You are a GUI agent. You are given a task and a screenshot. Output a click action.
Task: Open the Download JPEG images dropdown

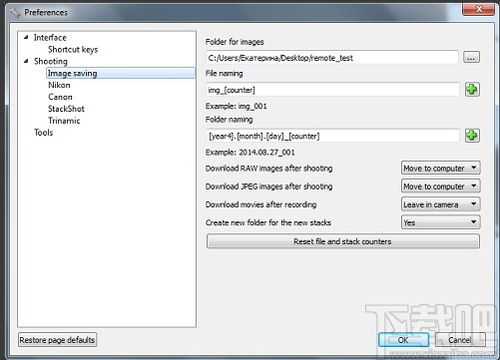tap(441, 186)
